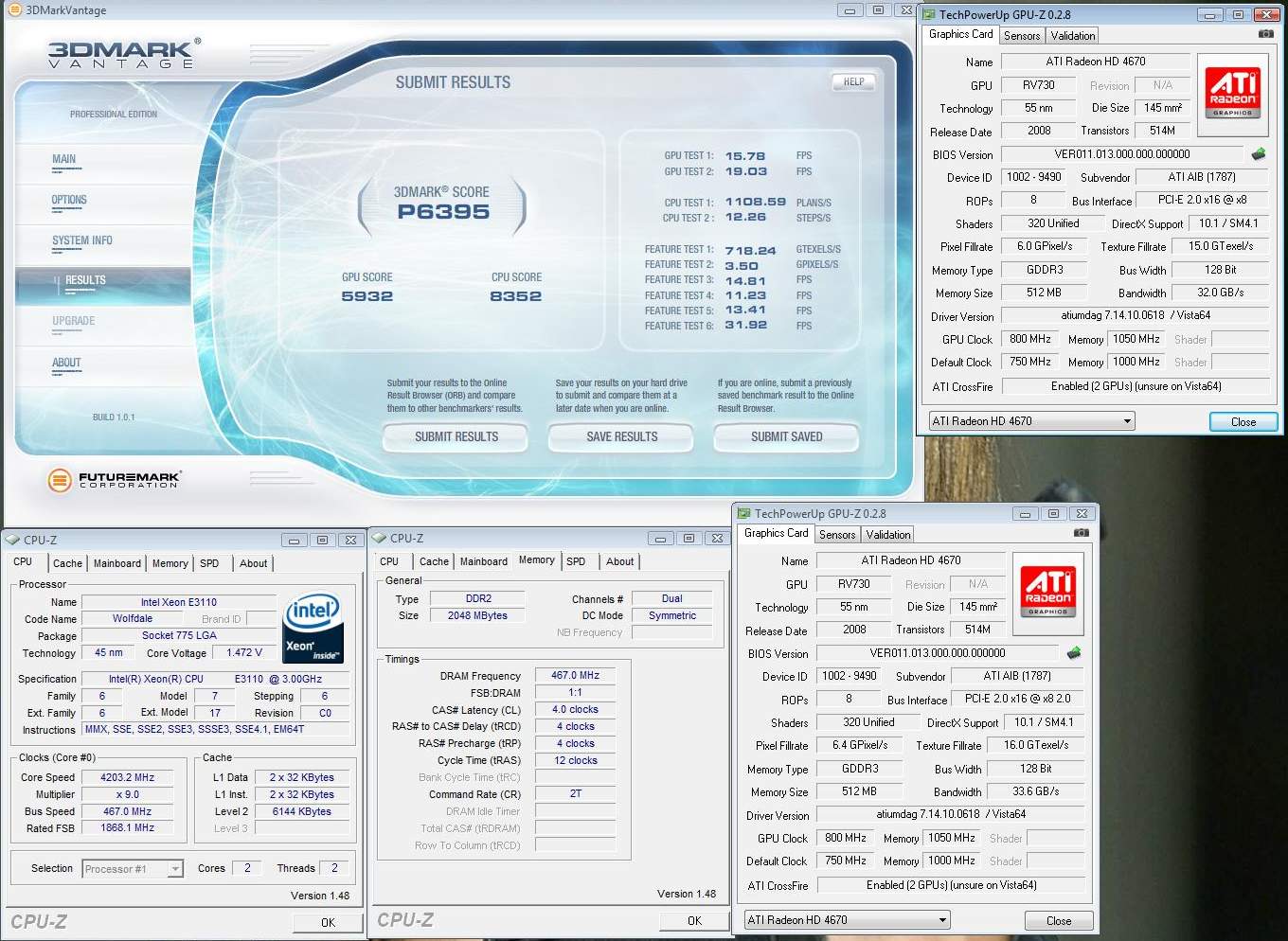The image size is (1288, 941).
Task: Switch to Sensors tab in top GPU-Z window
Action: (1022, 35)
